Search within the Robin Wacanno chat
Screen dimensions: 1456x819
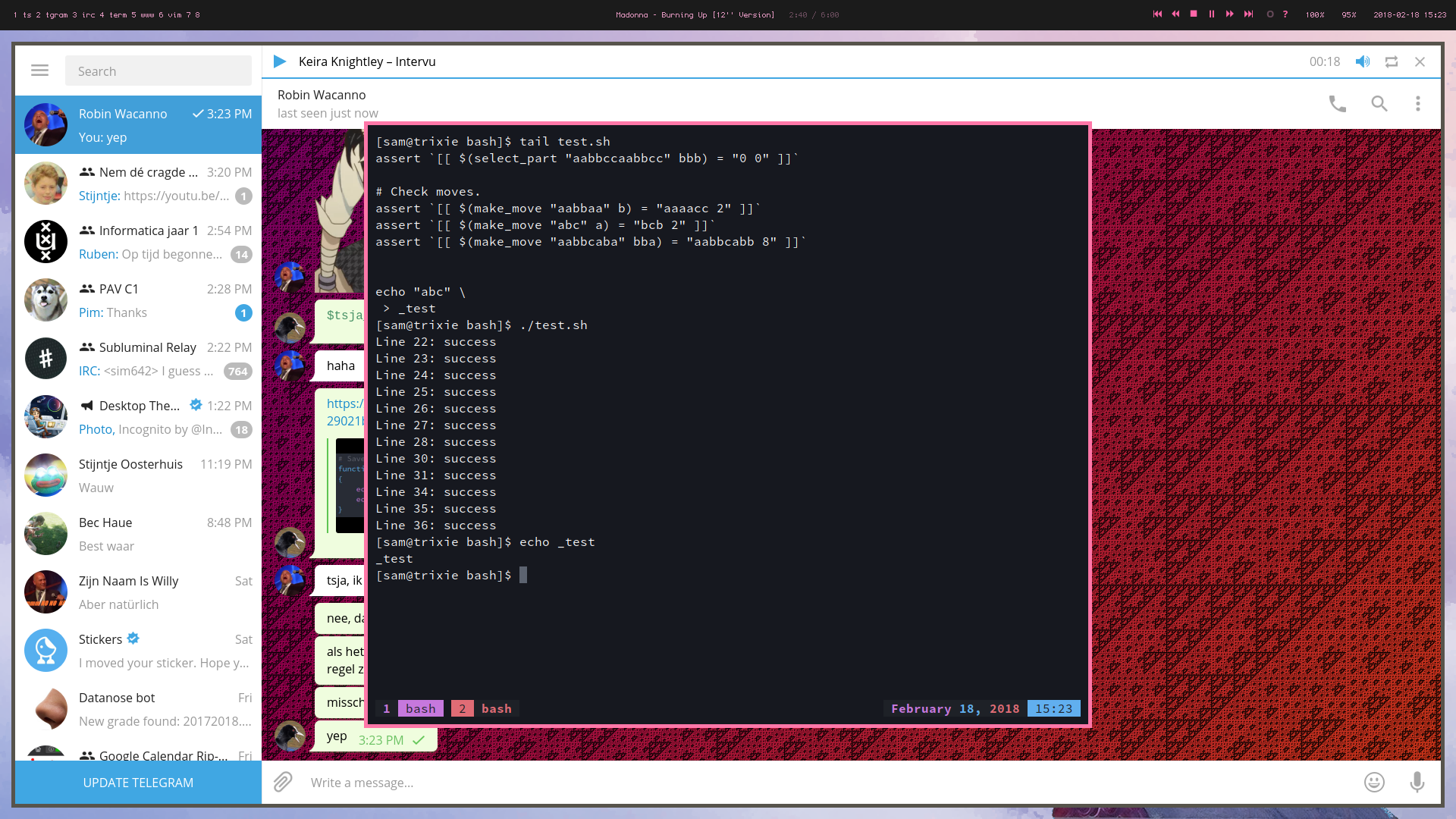coord(1379,104)
